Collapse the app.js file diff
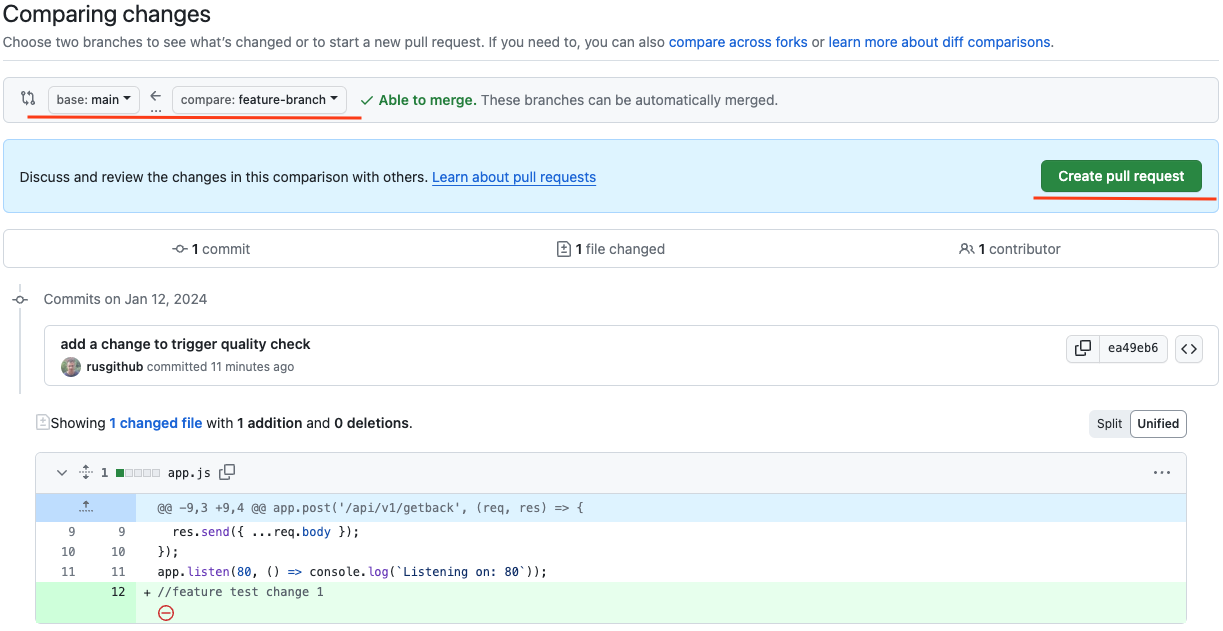The width and height of the screenshot is (1223, 631). [x=62, y=472]
